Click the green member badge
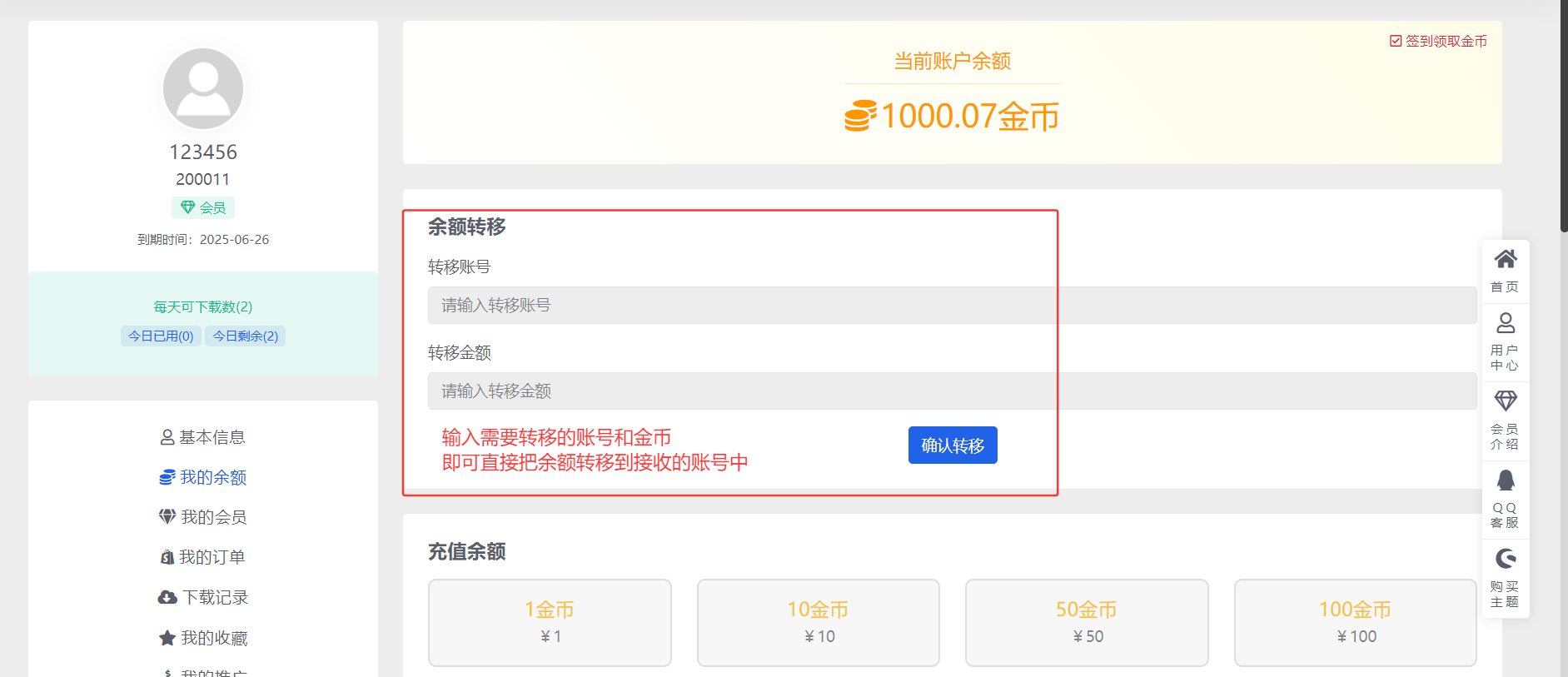This screenshot has height=677, width=1568. pyautogui.click(x=203, y=207)
